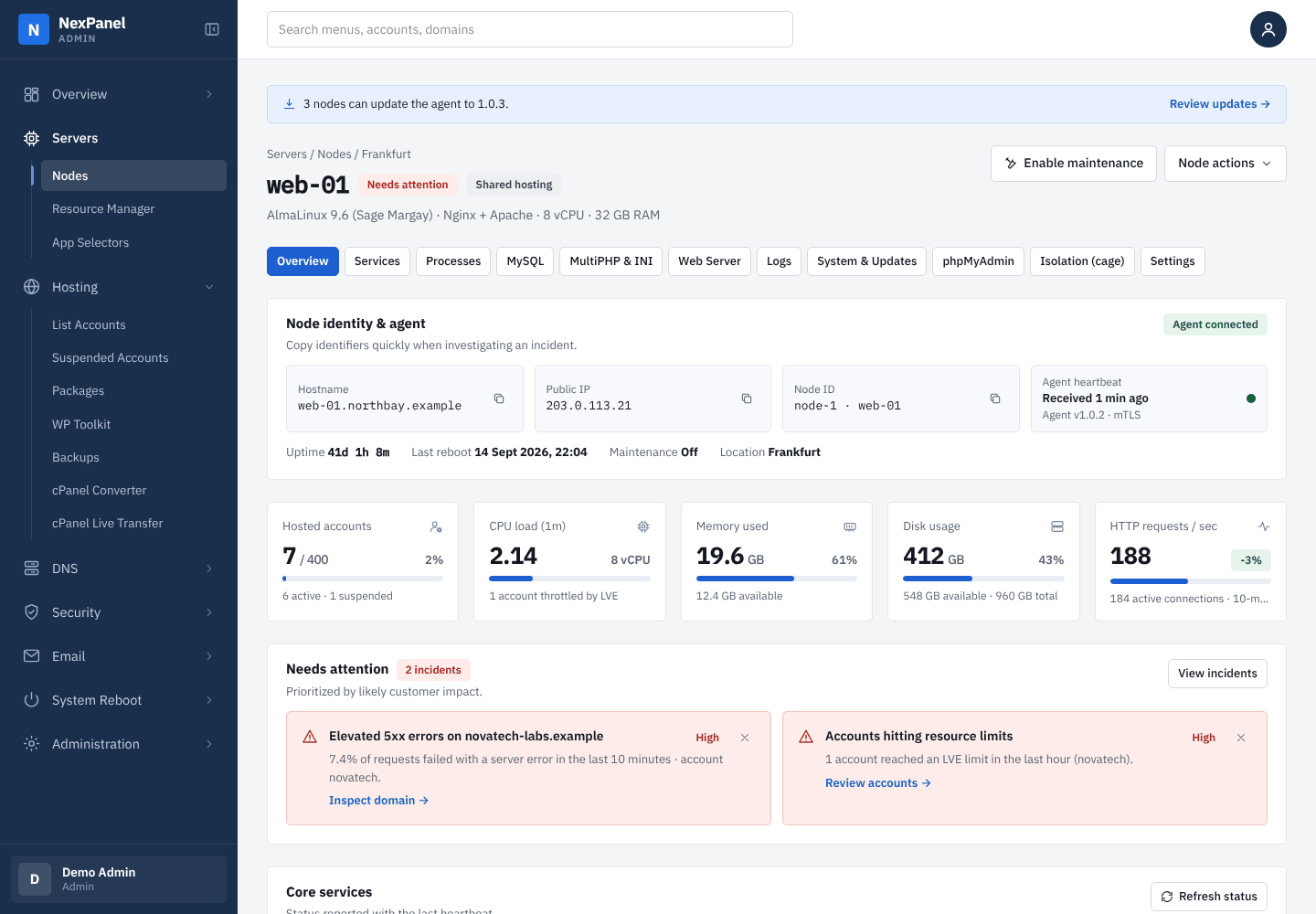Screen dimensions: 1316x914
Task: Switch to the Logs tab
Action: pyautogui.click(x=780, y=261)
